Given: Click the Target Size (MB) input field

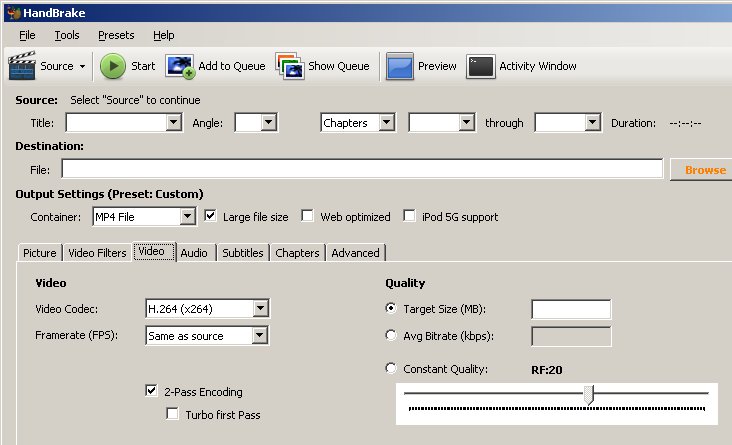Looking at the screenshot, I should pos(571,309).
